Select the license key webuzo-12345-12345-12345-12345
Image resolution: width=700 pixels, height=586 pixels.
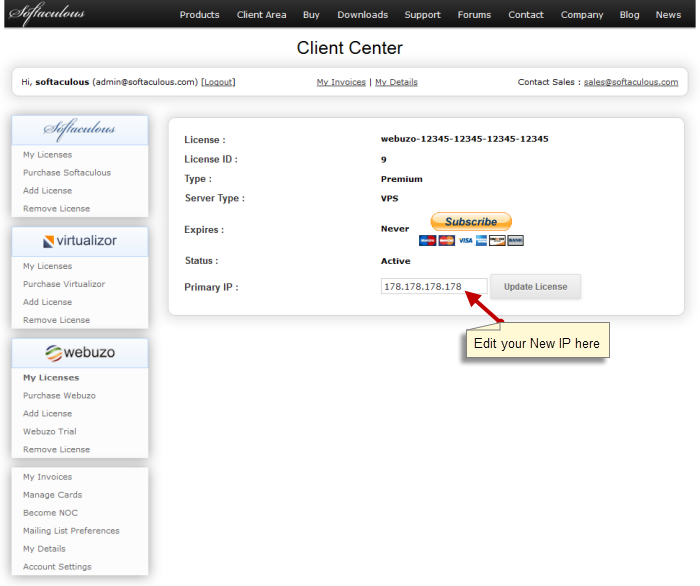464,139
